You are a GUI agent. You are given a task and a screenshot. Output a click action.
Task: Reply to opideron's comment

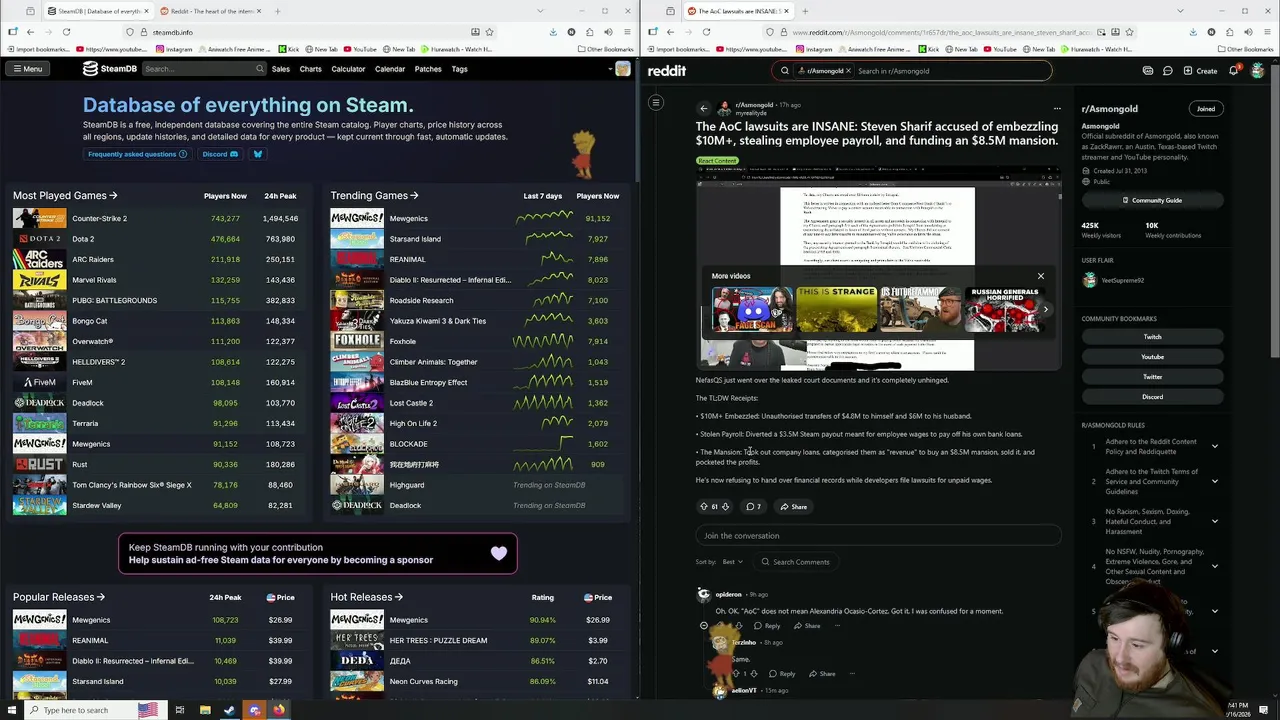(768, 626)
